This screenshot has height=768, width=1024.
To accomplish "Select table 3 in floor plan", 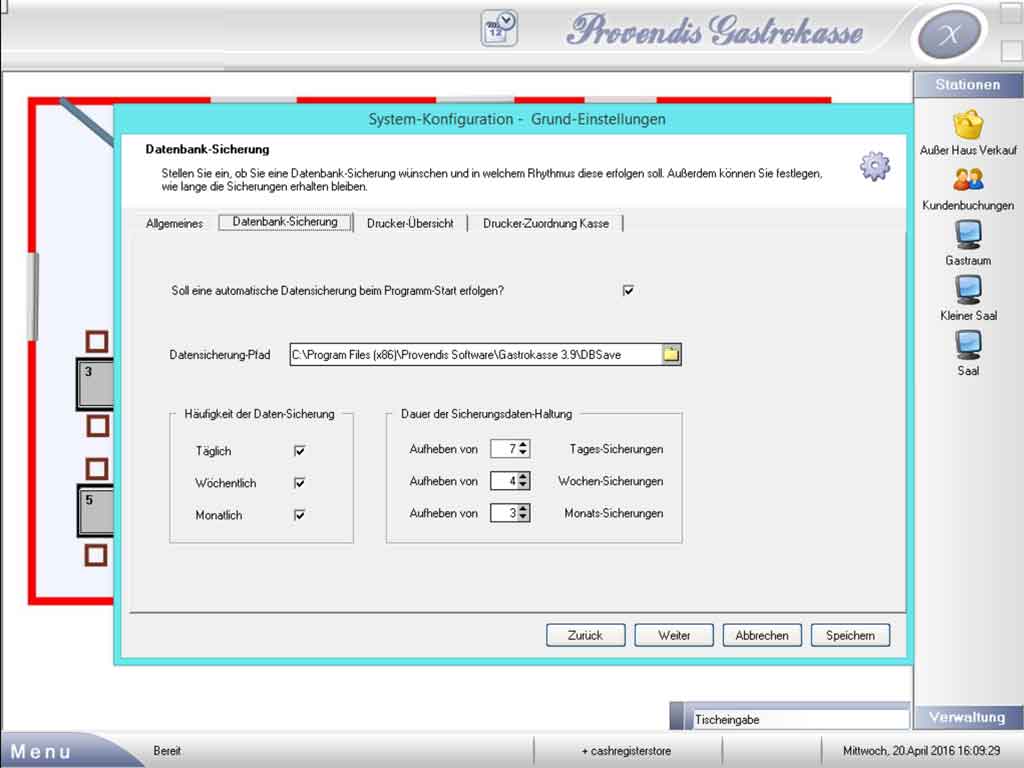I will [95, 384].
